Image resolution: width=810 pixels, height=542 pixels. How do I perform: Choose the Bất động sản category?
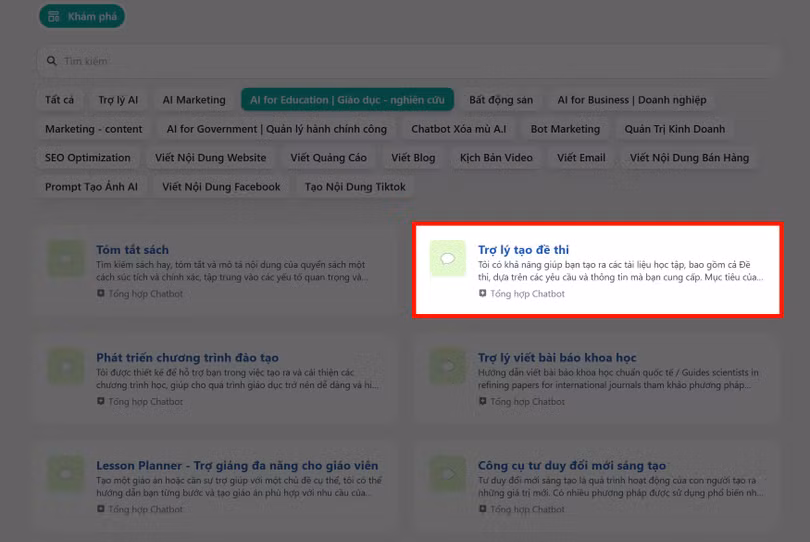(x=501, y=100)
